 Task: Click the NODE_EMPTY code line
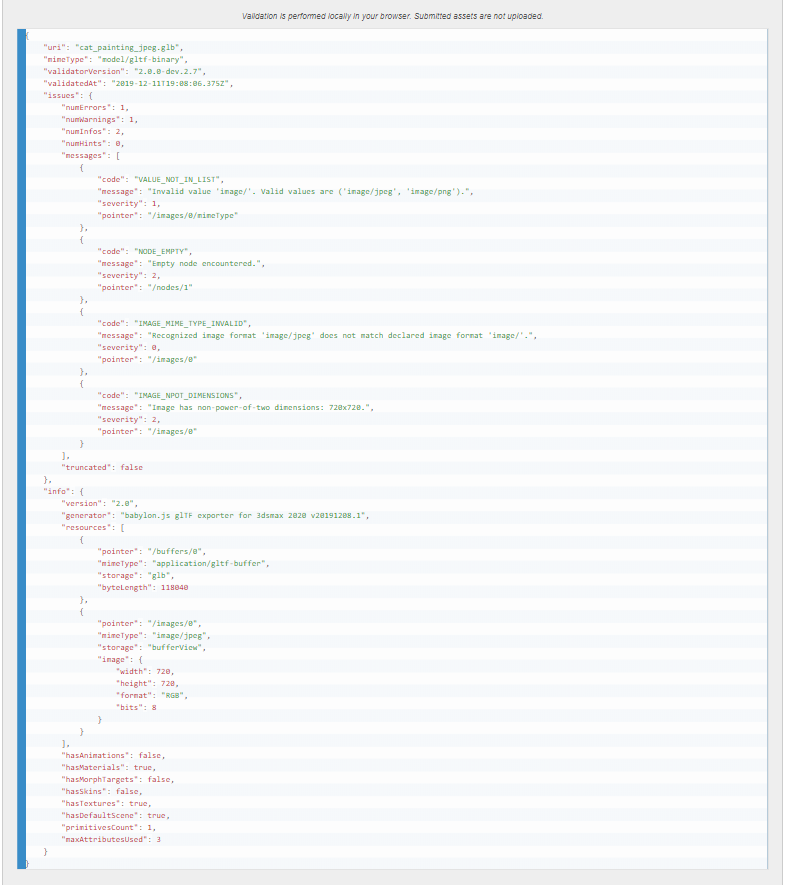point(144,251)
